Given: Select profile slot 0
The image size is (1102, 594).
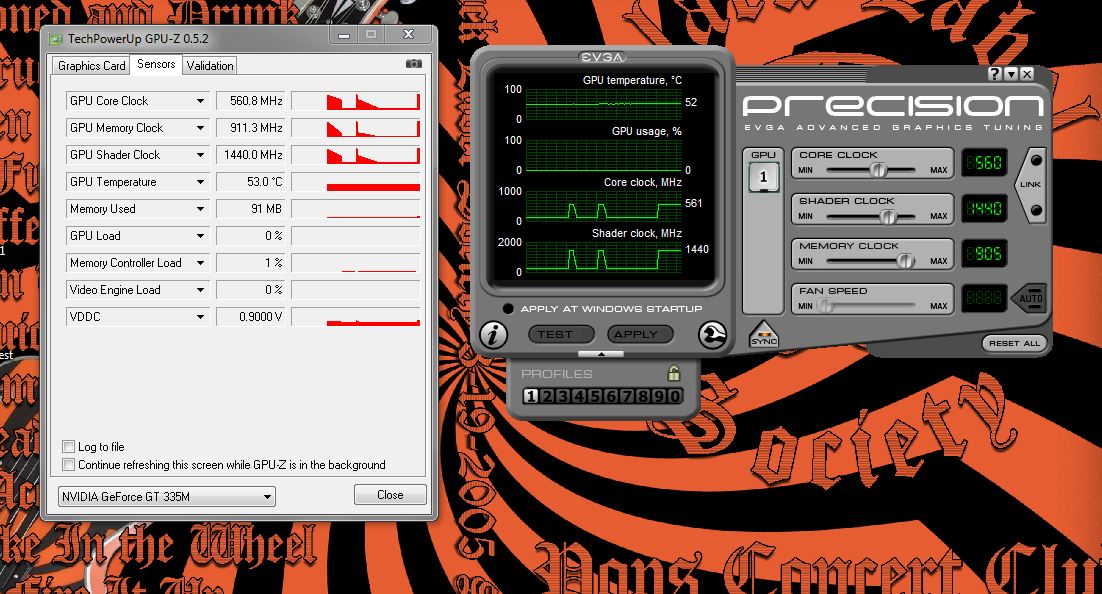Looking at the screenshot, I should pyautogui.click(x=675, y=396).
